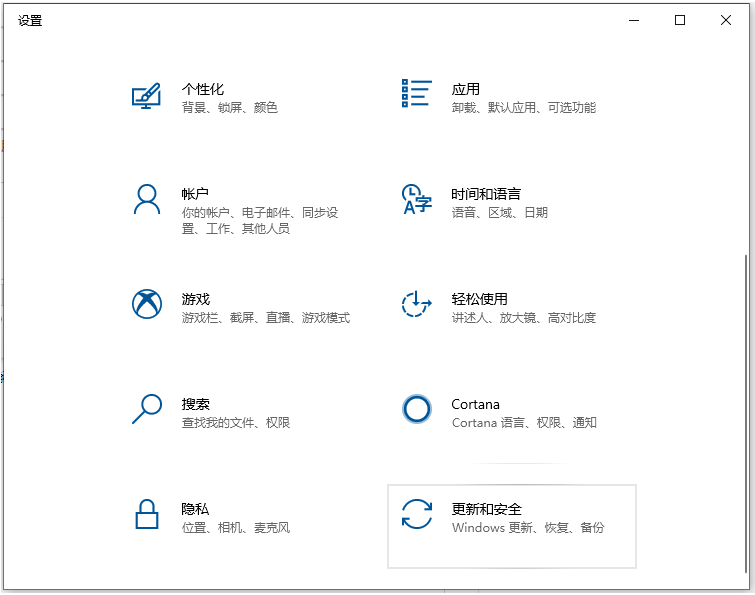Click the Time and Language (时间和语言) icon
Screen dimensions: 755x595
pyautogui.click(x=416, y=199)
